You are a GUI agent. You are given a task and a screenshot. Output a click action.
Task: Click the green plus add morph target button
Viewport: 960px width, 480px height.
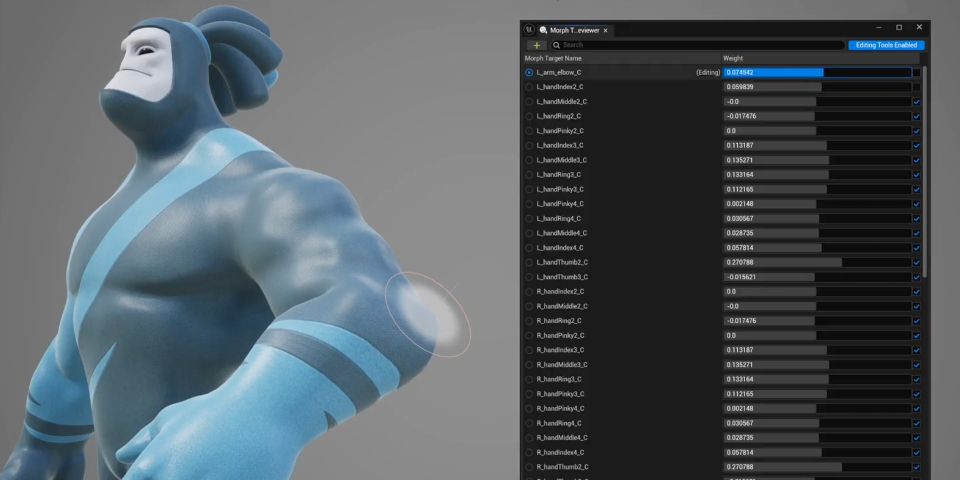[537, 45]
